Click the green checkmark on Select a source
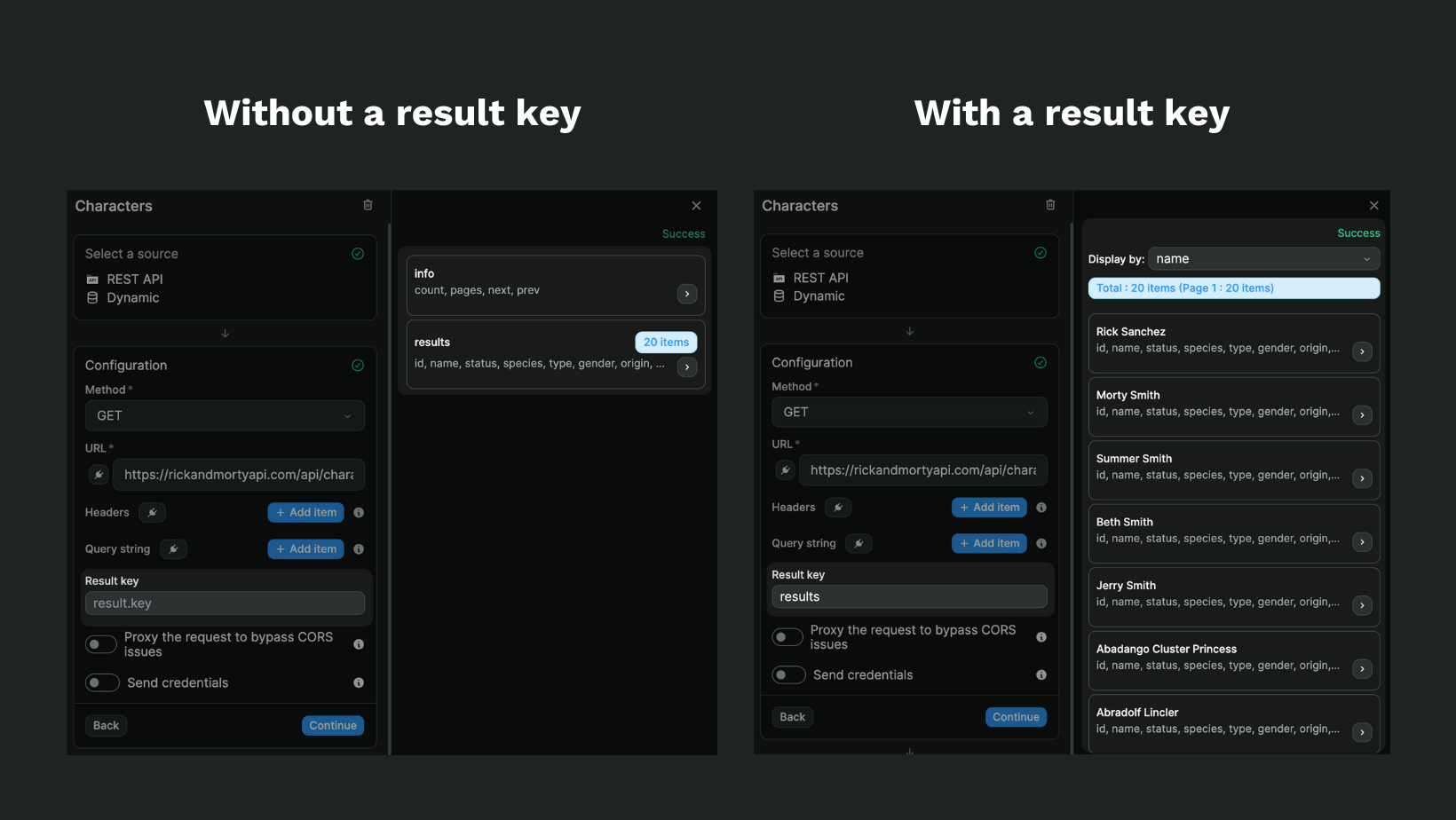Screen dimensions: 1456x820 [x=358, y=253]
